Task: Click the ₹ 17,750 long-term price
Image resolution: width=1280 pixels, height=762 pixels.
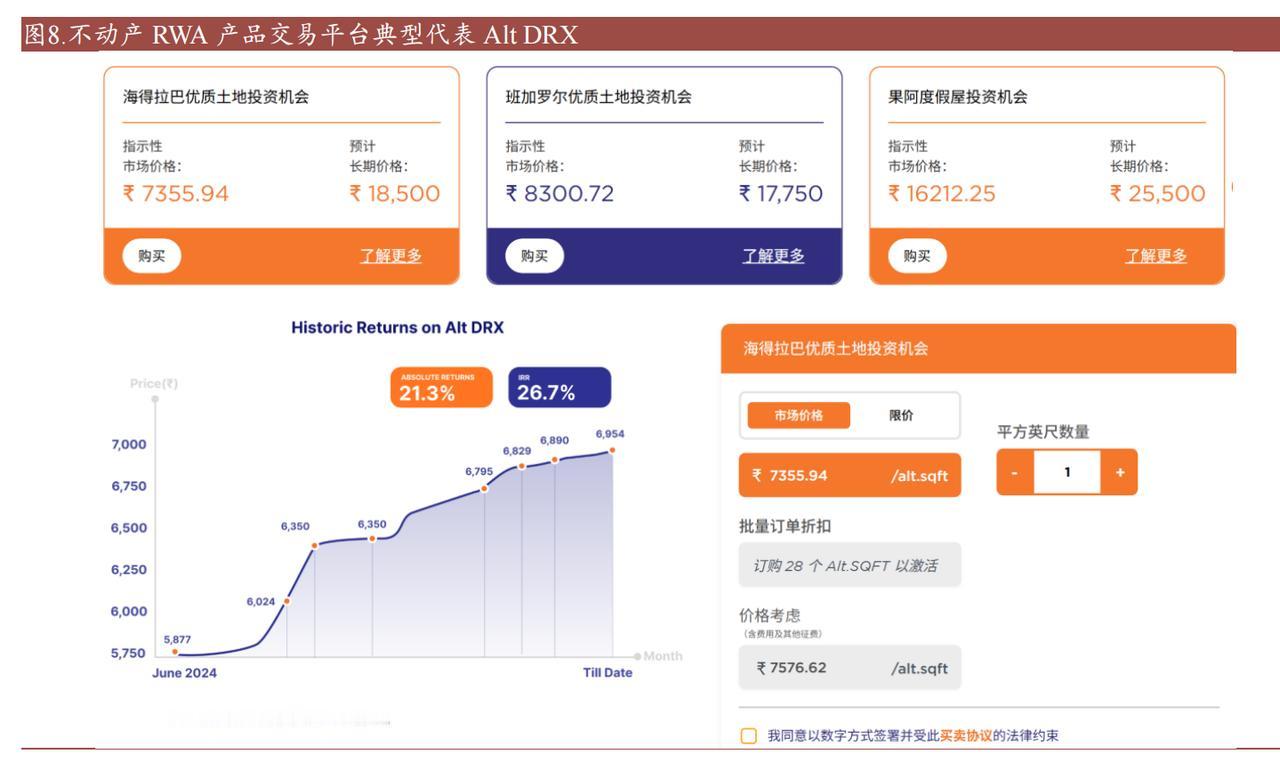Action: point(780,194)
